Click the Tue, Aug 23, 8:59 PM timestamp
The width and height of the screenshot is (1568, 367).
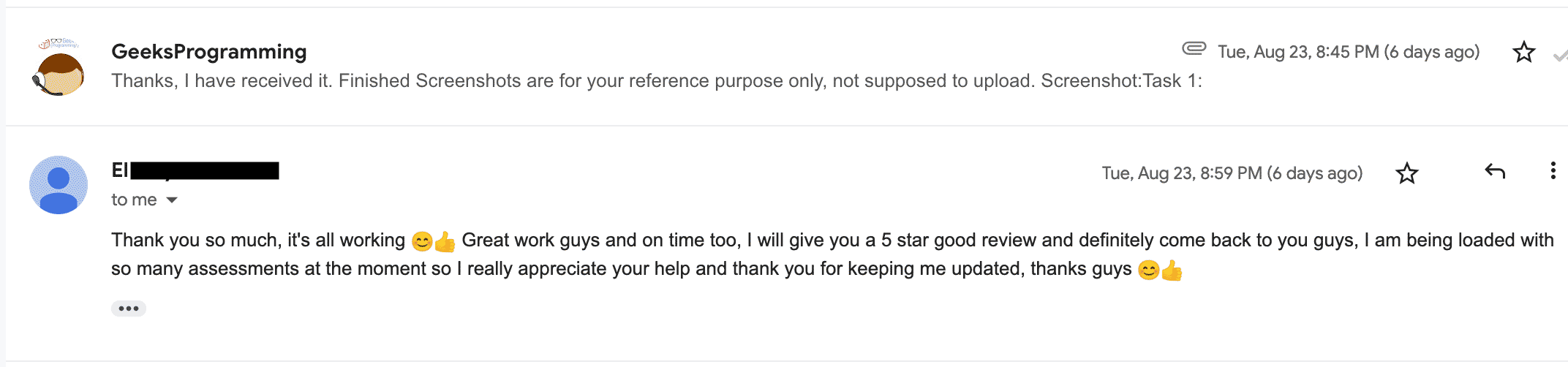coord(1232,173)
